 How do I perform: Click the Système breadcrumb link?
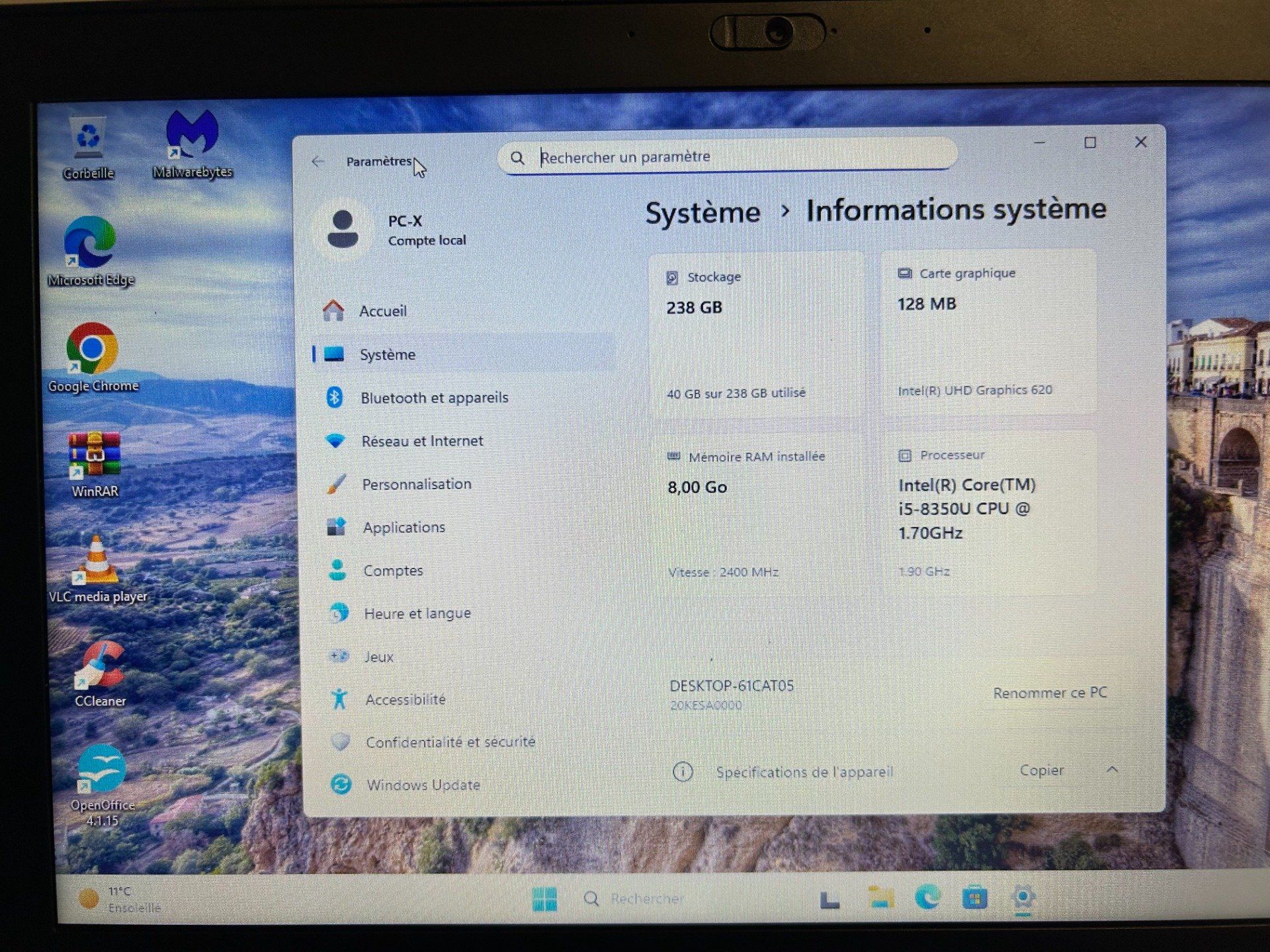702,213
